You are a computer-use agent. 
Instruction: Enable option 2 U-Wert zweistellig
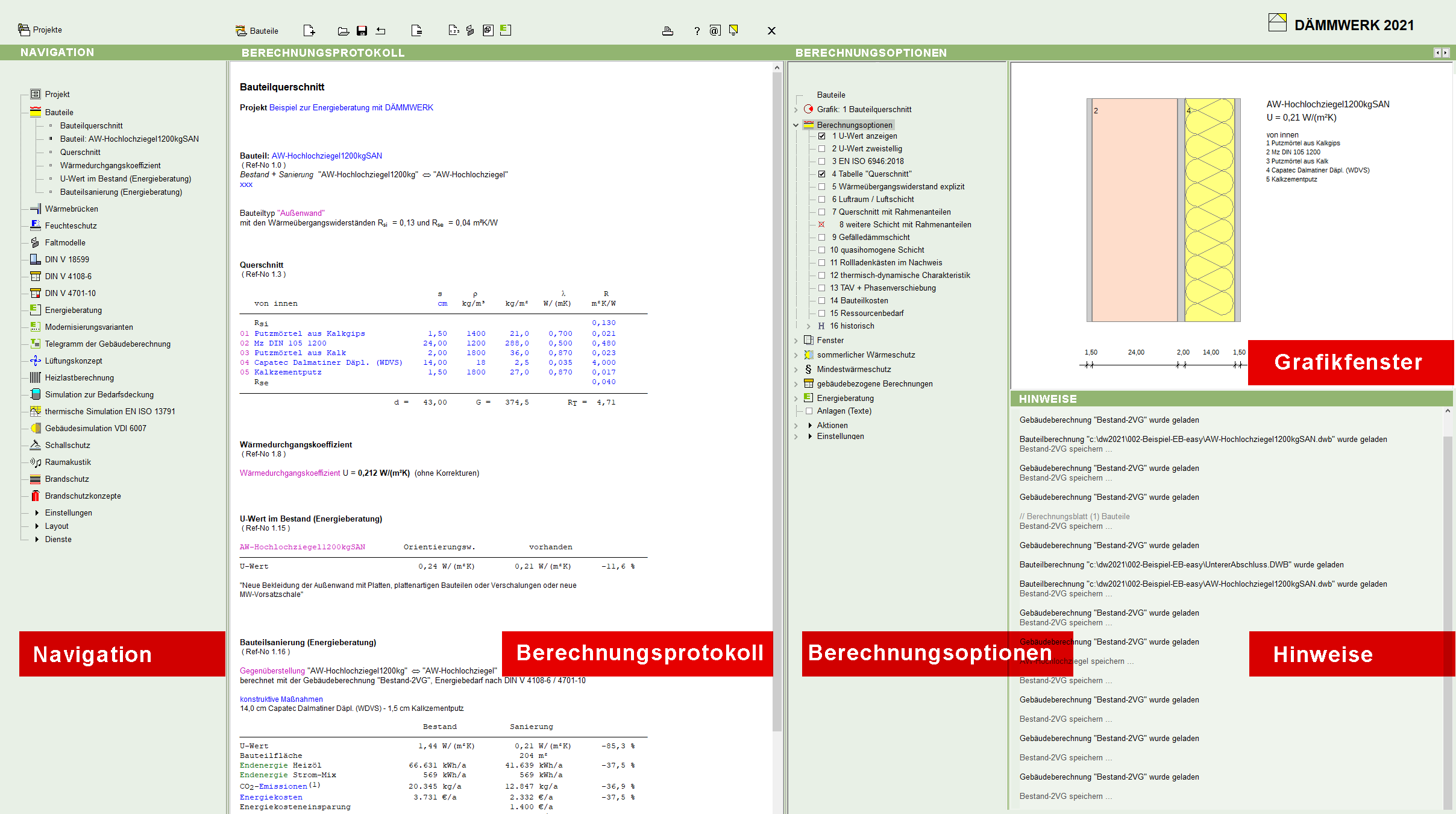click(821, 149)
